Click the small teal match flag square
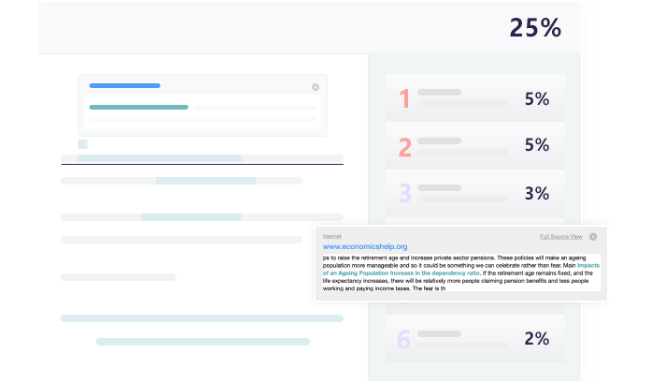Viewport: 646px width, 384px height. [82, 144]
